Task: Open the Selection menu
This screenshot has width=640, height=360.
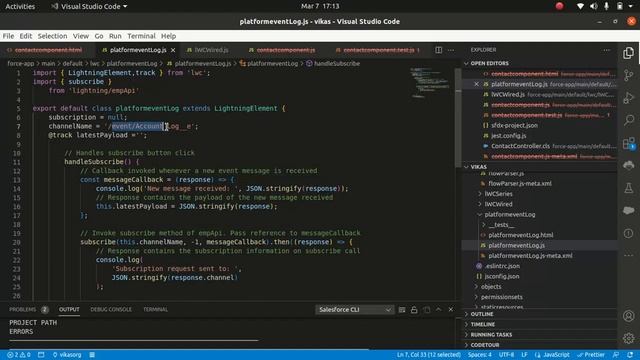Action: (52, 36)
